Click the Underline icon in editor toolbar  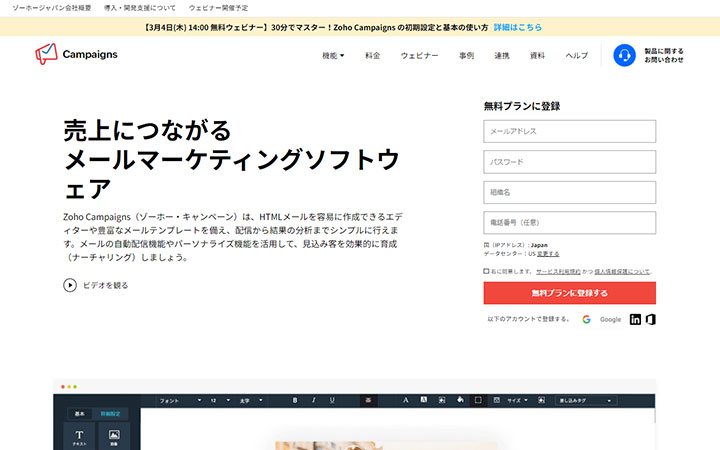point(331,400)
